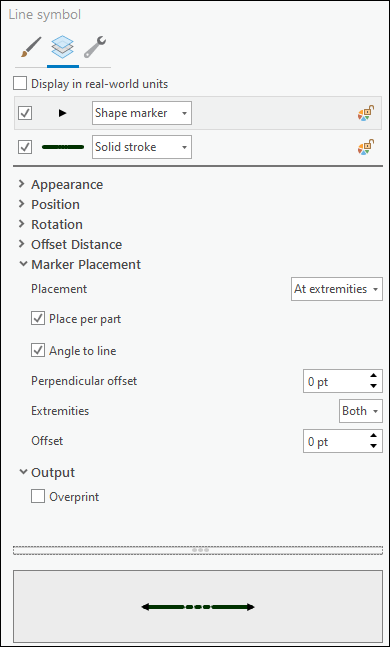390x647 pixels.
Task: Open the Symbol brush tab icon
Action: click(x=31, y=47)
